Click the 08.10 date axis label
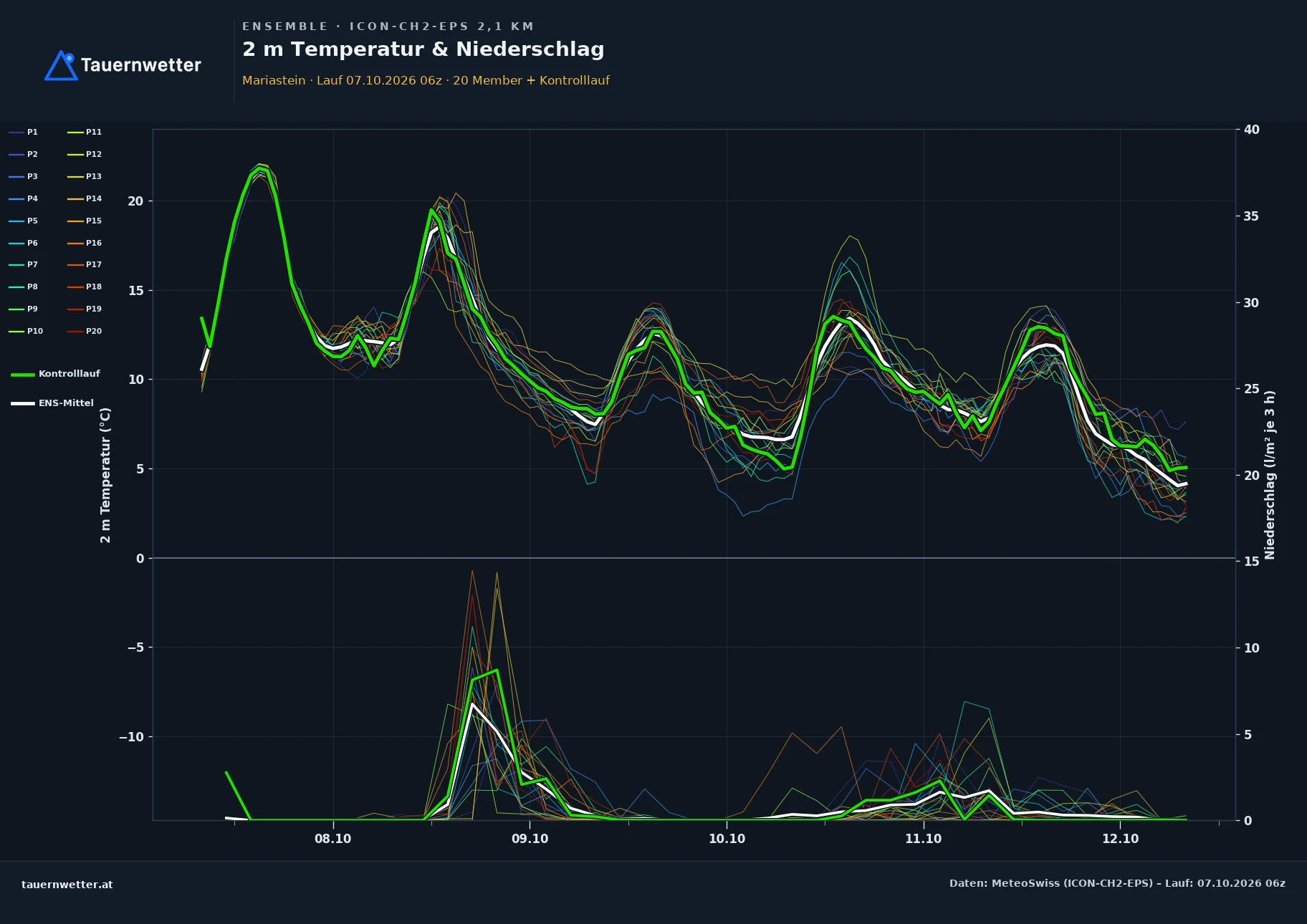1307x924 pixels. click(333, 839)
